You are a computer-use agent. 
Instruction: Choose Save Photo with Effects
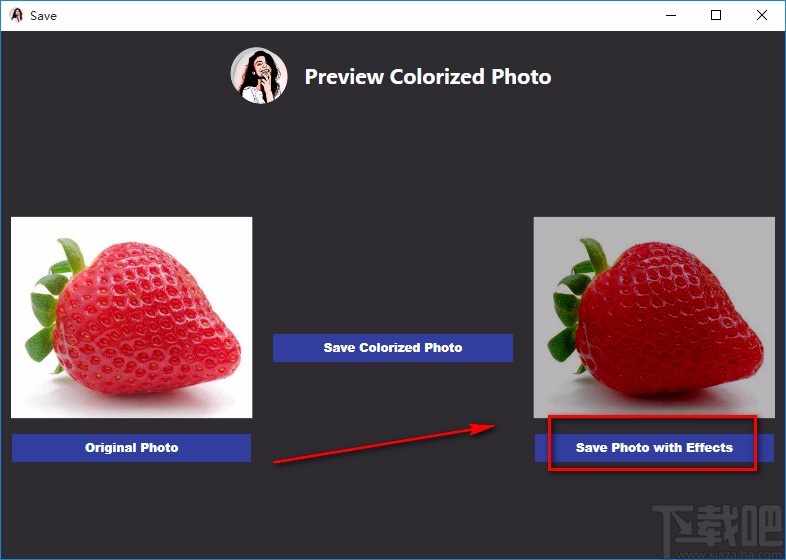point(654,447)
